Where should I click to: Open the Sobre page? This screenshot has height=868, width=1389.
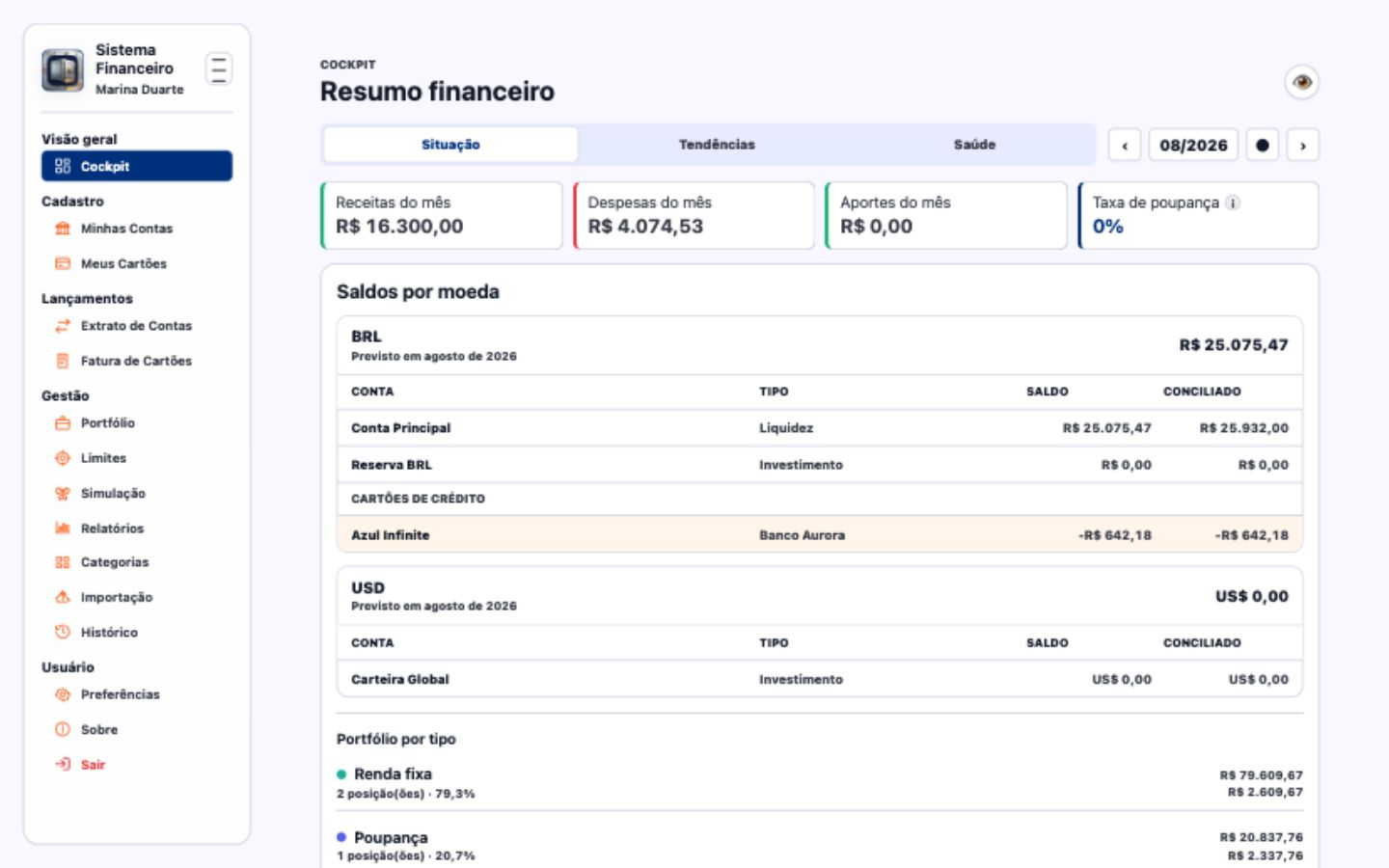(137, 729)
